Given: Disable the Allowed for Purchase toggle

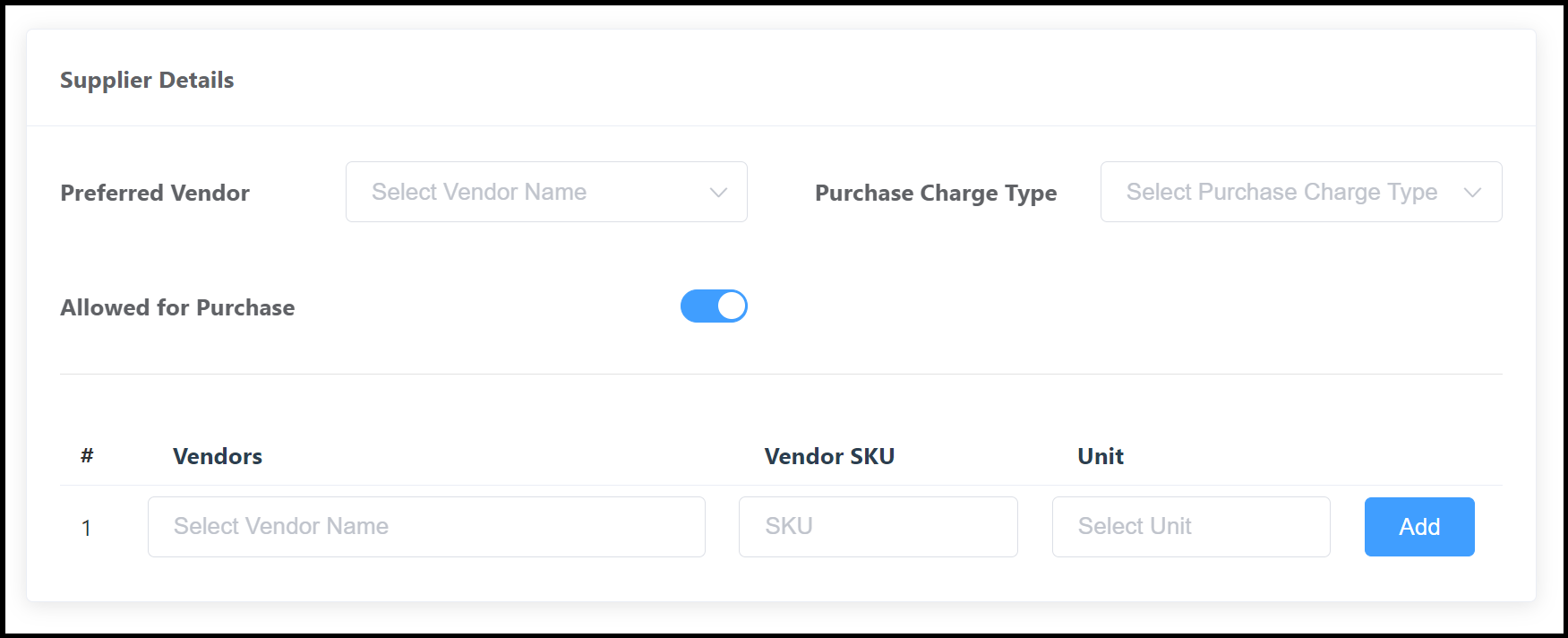Looking at the screenshot, I should point(714,306).
